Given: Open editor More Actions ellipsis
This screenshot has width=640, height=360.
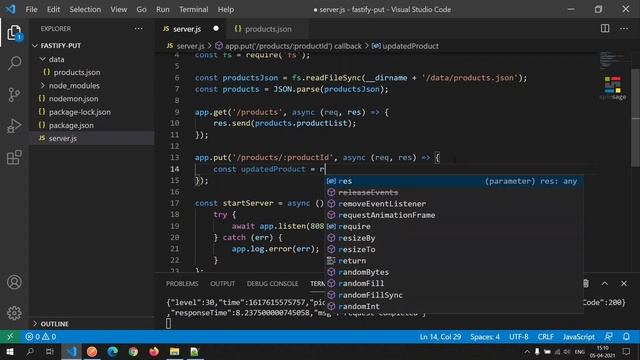Looking at the screenshot, I should [x=624, y=29].
